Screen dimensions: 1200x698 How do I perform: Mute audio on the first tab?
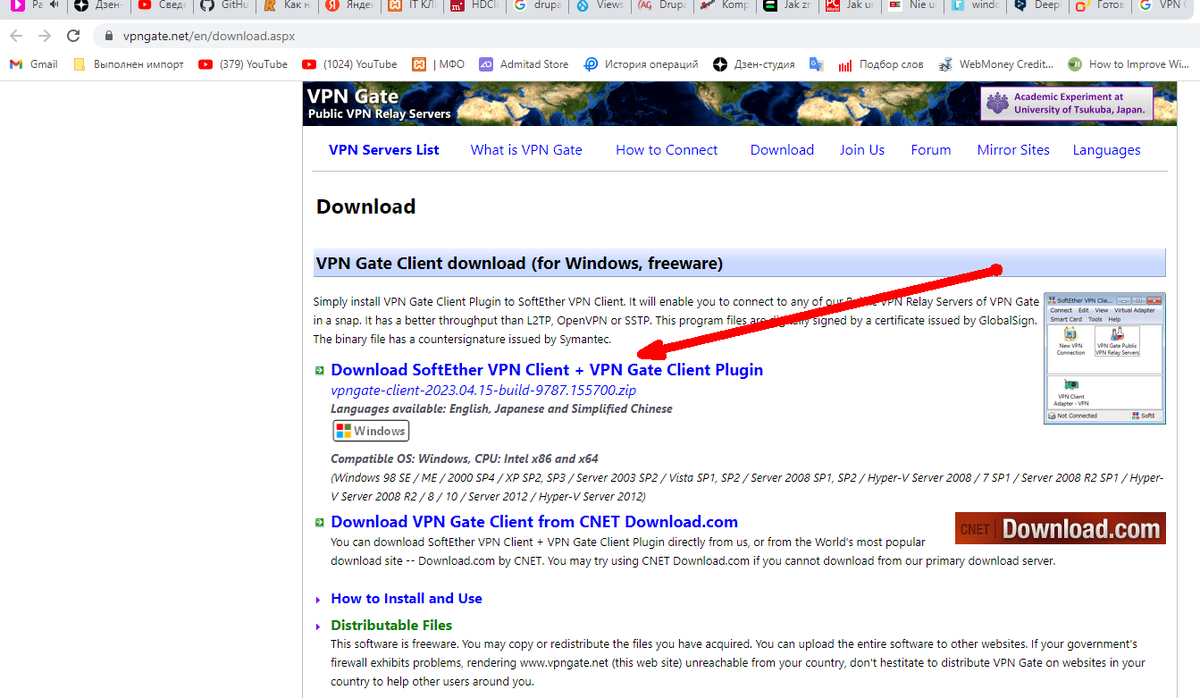tap(52, 6)
